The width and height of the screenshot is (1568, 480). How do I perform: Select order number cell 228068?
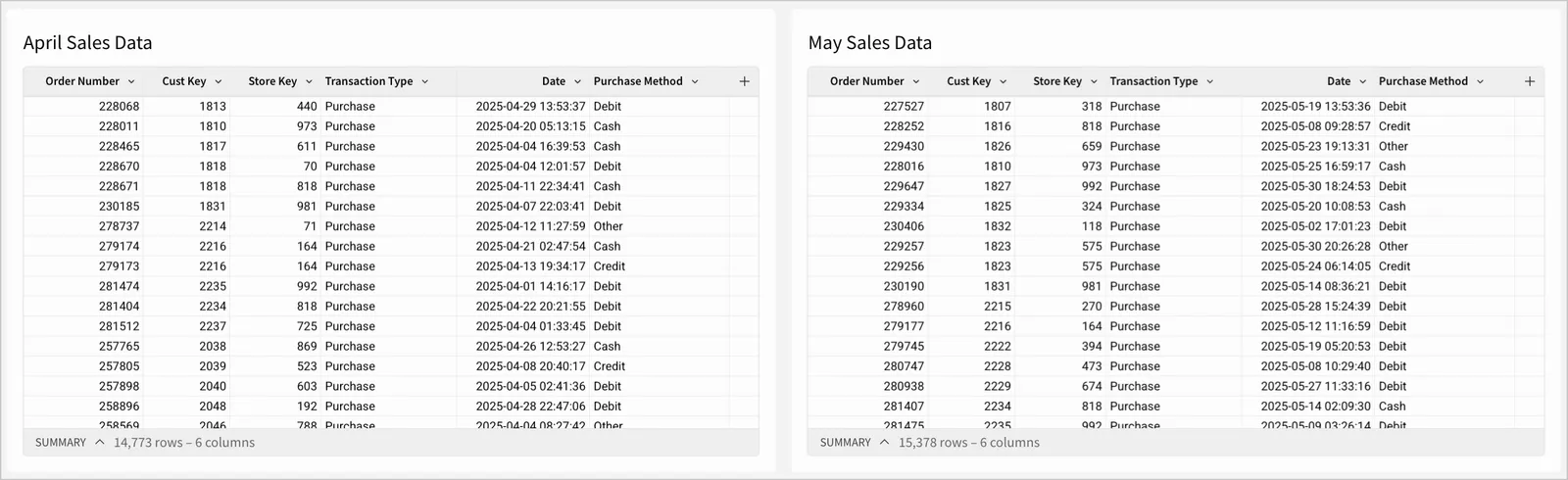click(x=119, y=107)
